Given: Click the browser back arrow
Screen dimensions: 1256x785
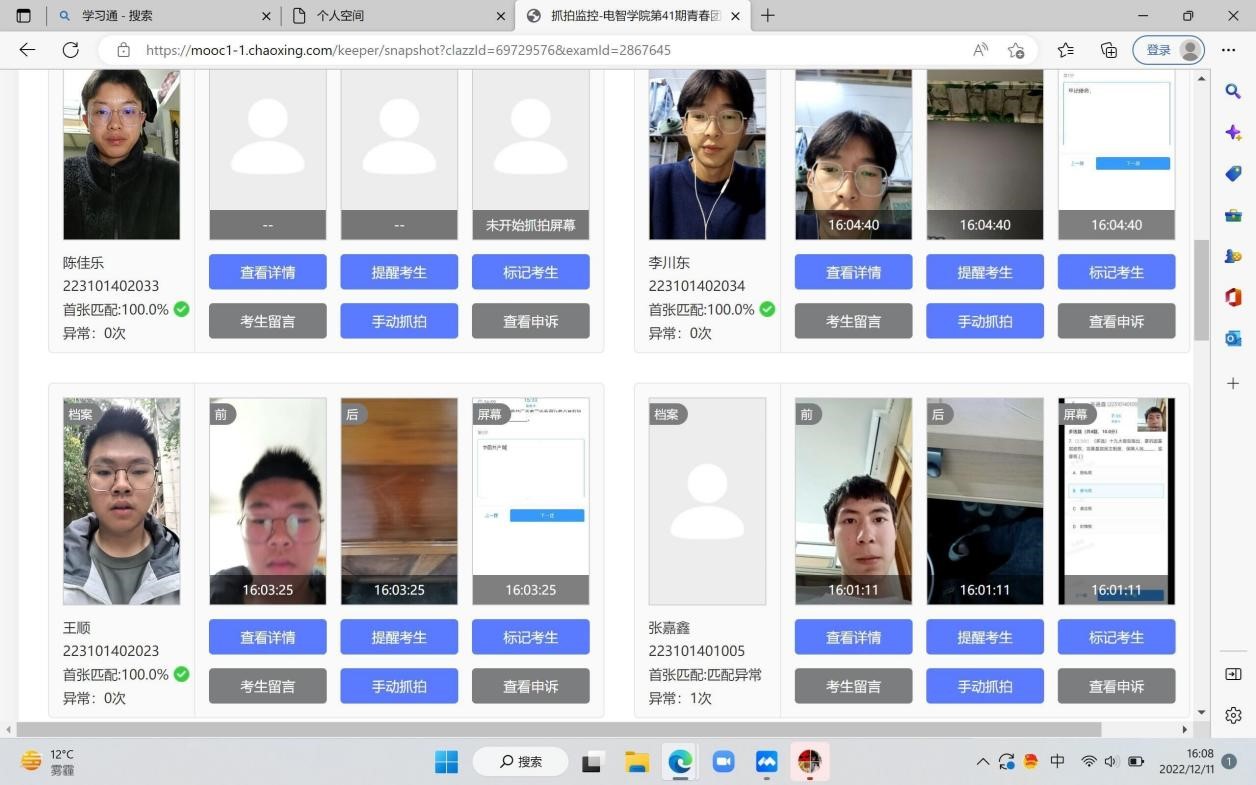Looking at the screenshot, I should [x=27, y=50].
